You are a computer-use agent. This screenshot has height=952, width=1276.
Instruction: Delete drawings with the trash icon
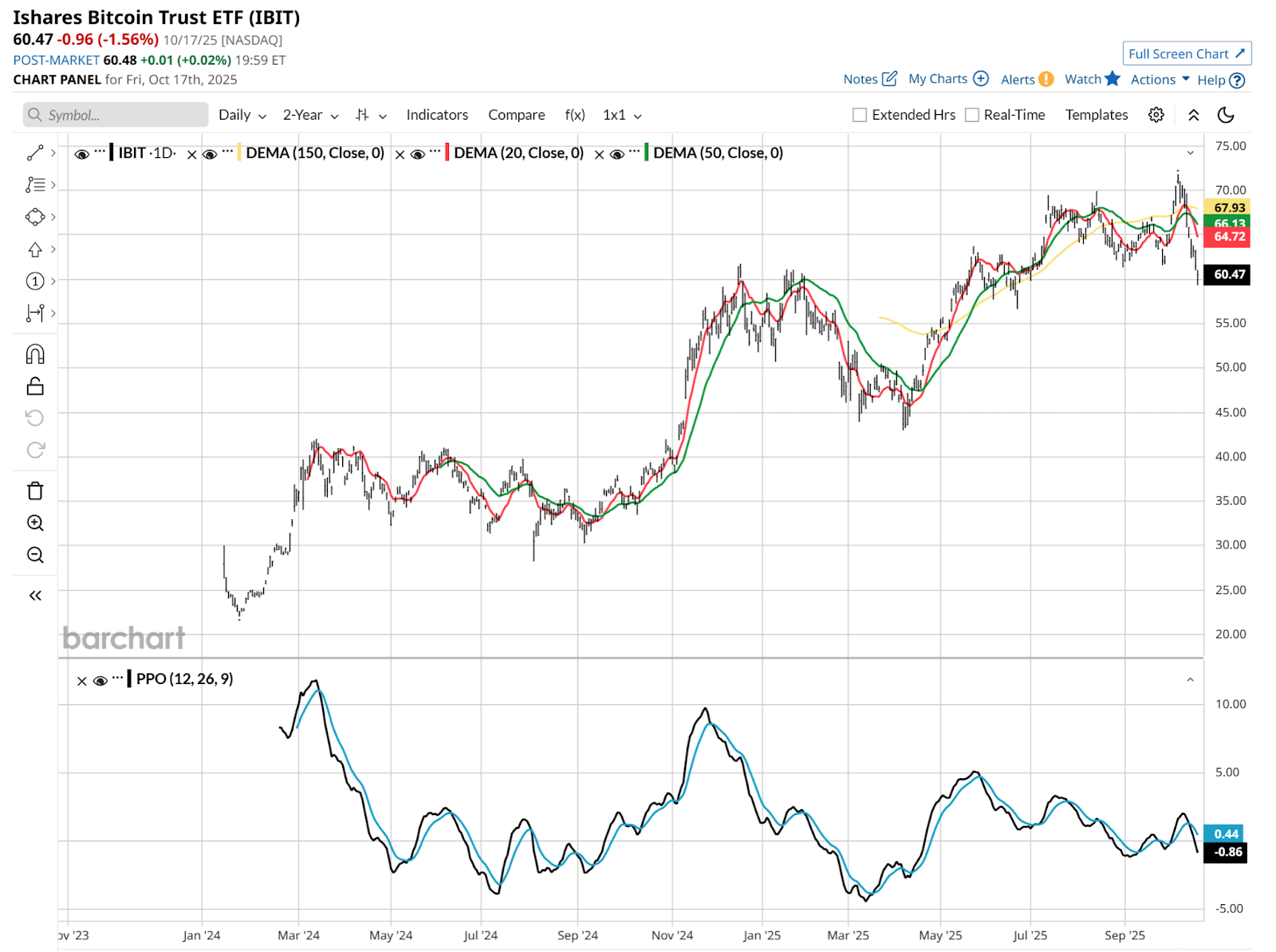click(x=35, y=491)
